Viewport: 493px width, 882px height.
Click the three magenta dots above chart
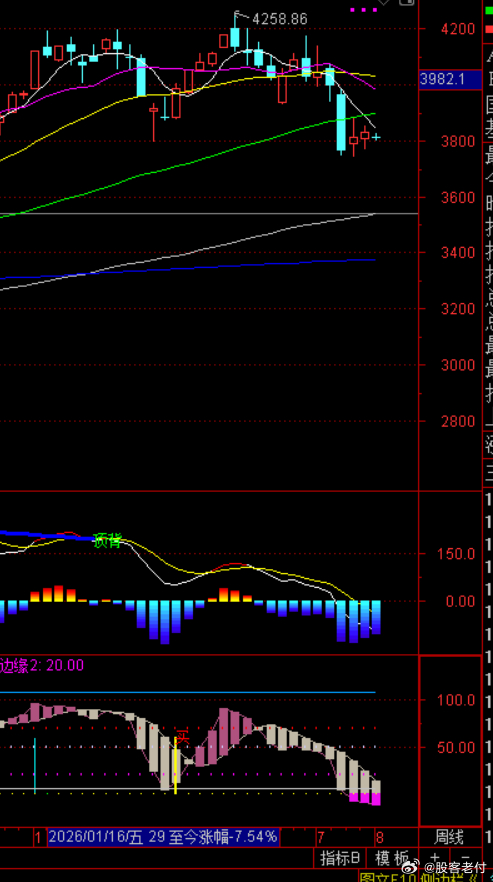pyautogui.click(x=363, y=10)
